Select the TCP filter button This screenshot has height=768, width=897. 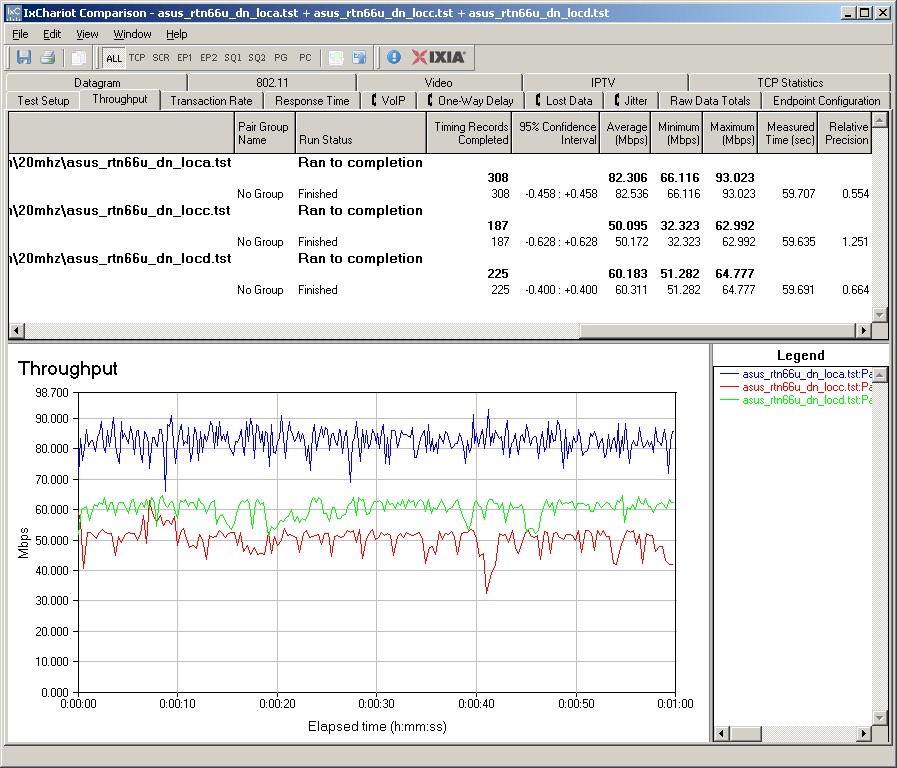pos(137,58)
